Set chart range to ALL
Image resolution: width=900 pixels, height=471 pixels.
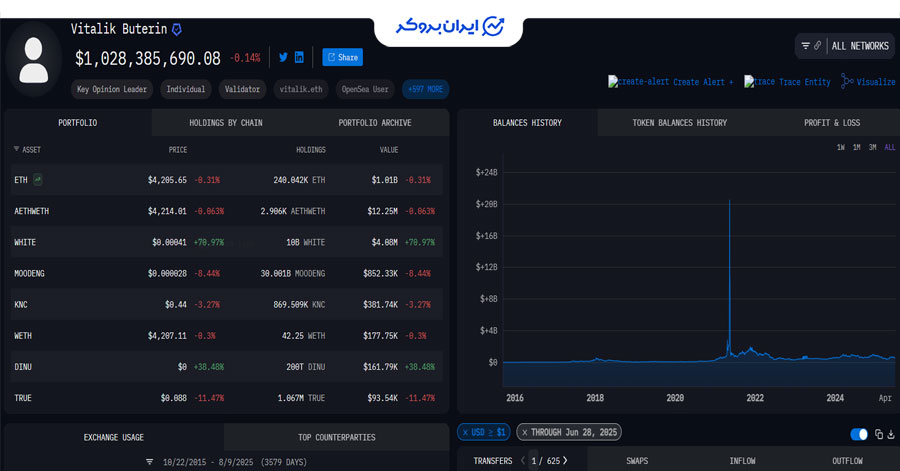[x=890, y=147]
